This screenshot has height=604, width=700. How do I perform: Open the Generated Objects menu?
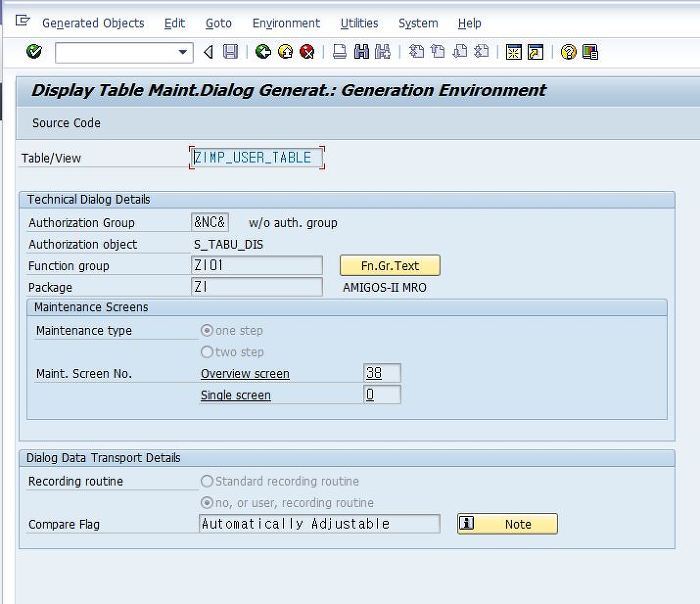point(93,23)
